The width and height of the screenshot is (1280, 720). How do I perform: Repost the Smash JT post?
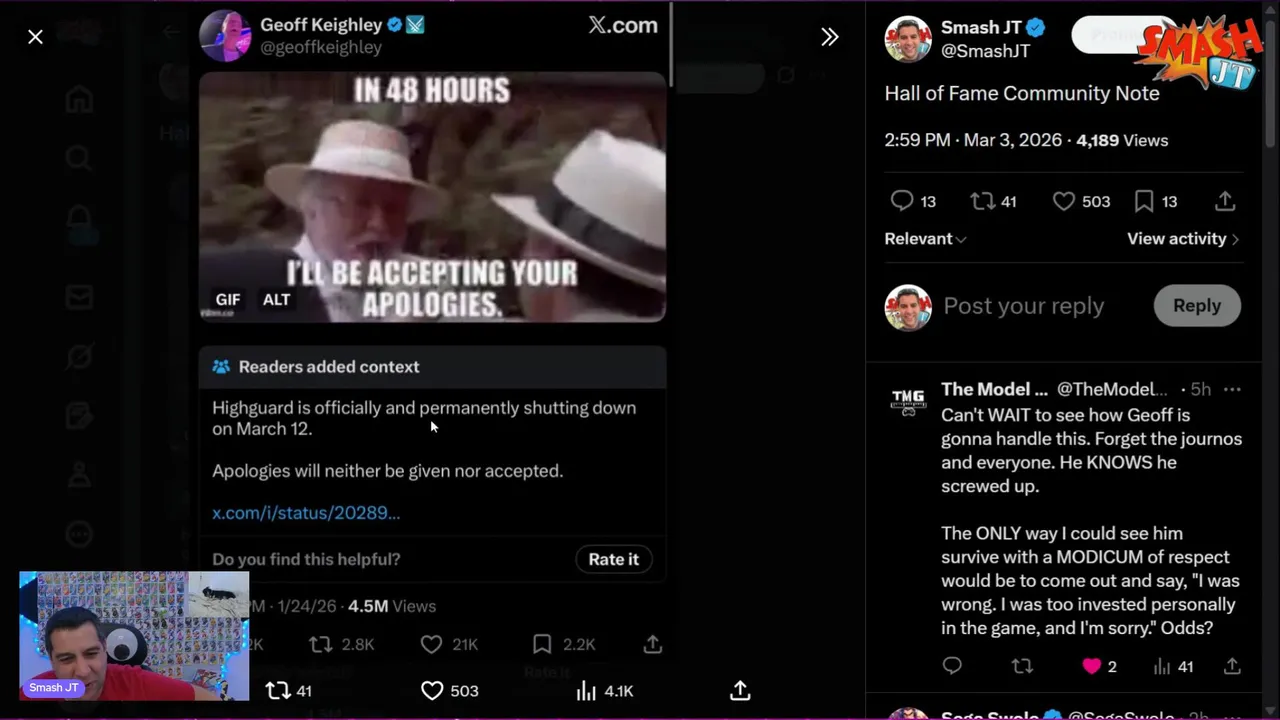pos(982,201)
